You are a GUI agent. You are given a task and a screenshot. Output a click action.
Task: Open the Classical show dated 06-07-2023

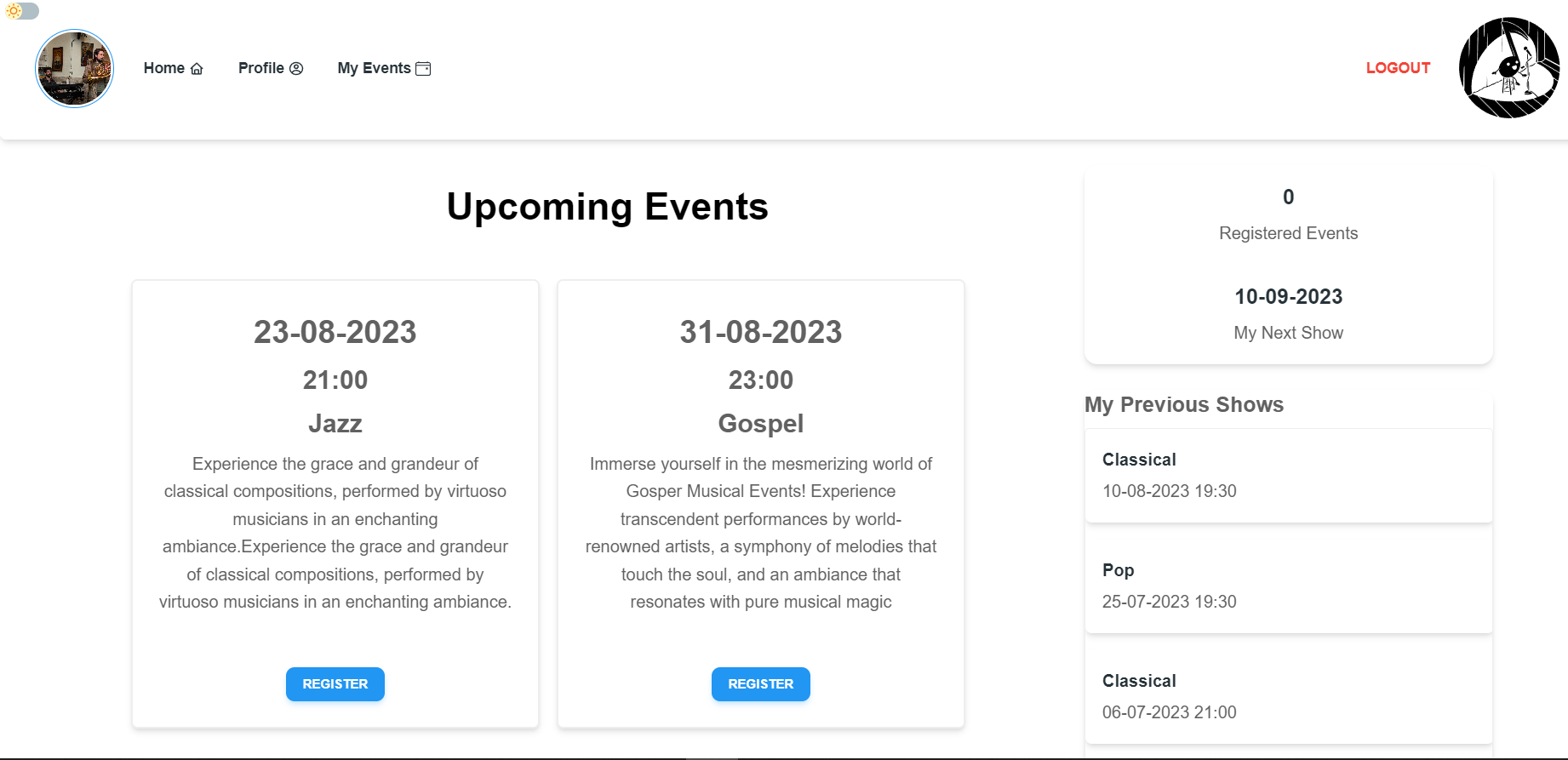click(1288, 696)
